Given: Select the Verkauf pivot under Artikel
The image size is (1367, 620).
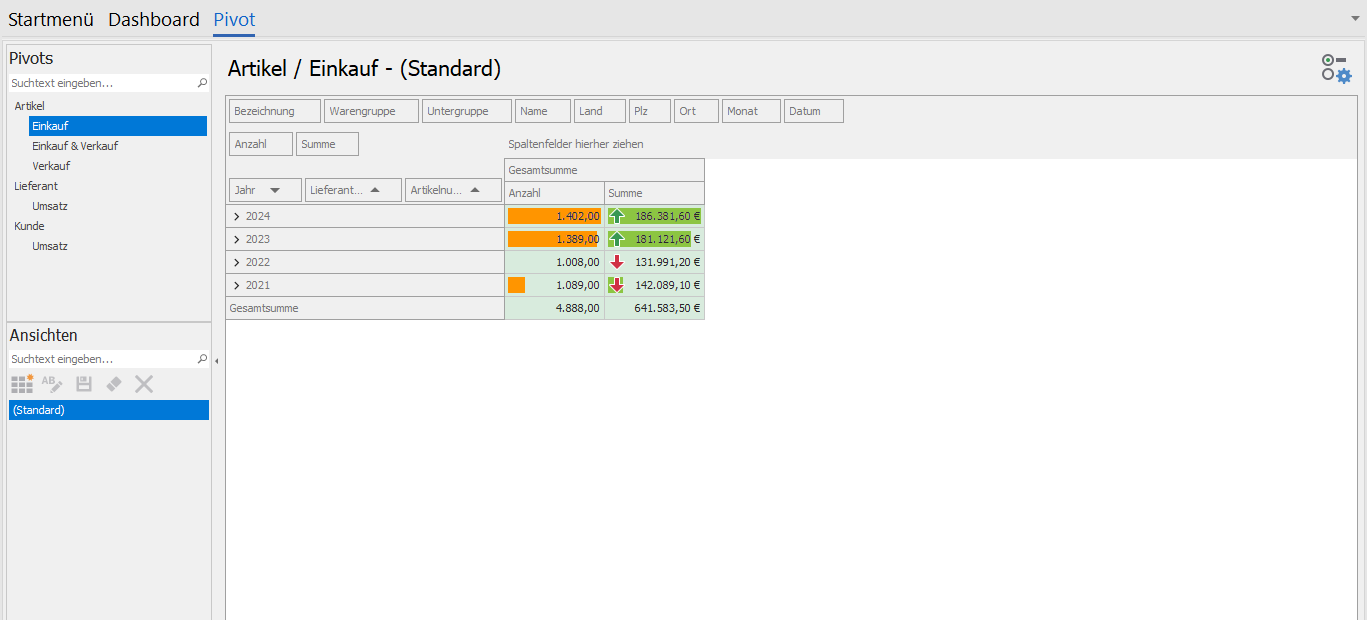Looking at the screenshot, I should [51, 166].
